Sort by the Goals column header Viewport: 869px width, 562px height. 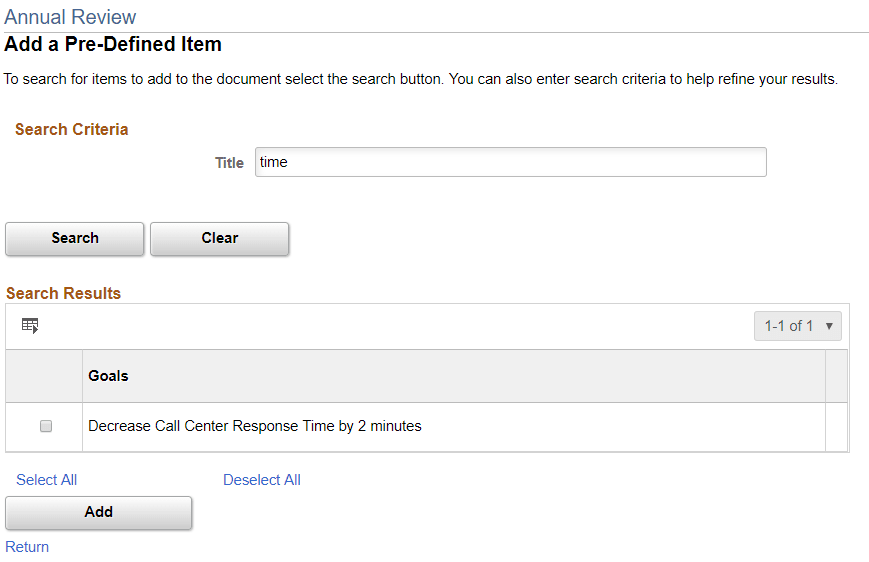tap(108, 376)
